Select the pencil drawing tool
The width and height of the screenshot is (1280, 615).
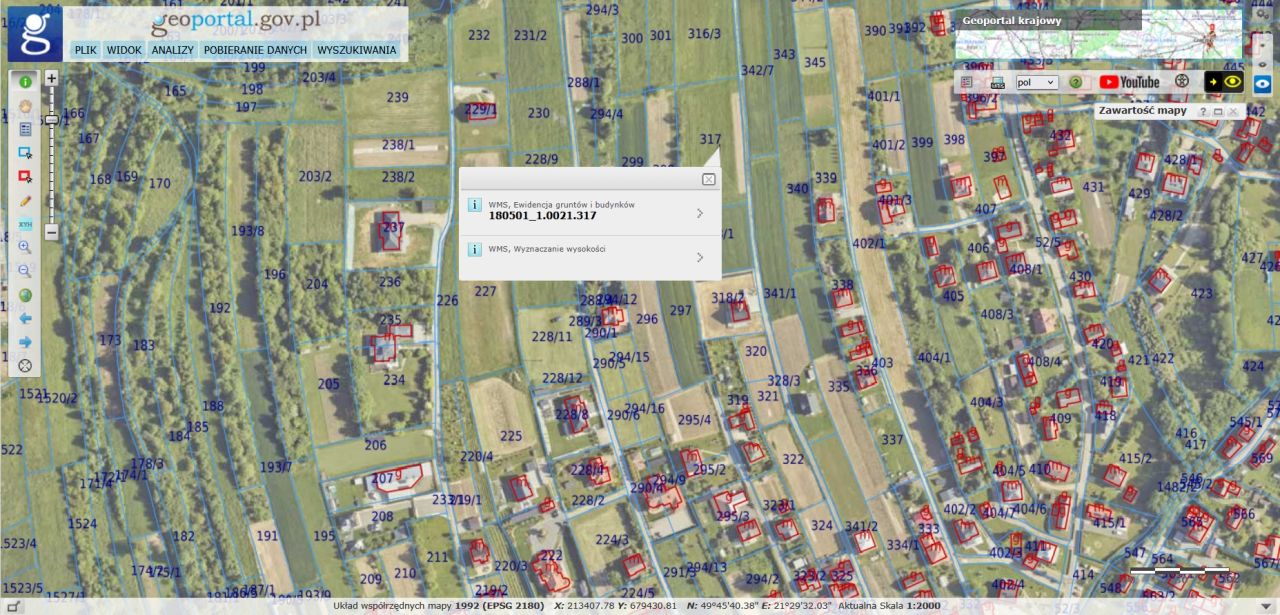click(x=25, y=200)
